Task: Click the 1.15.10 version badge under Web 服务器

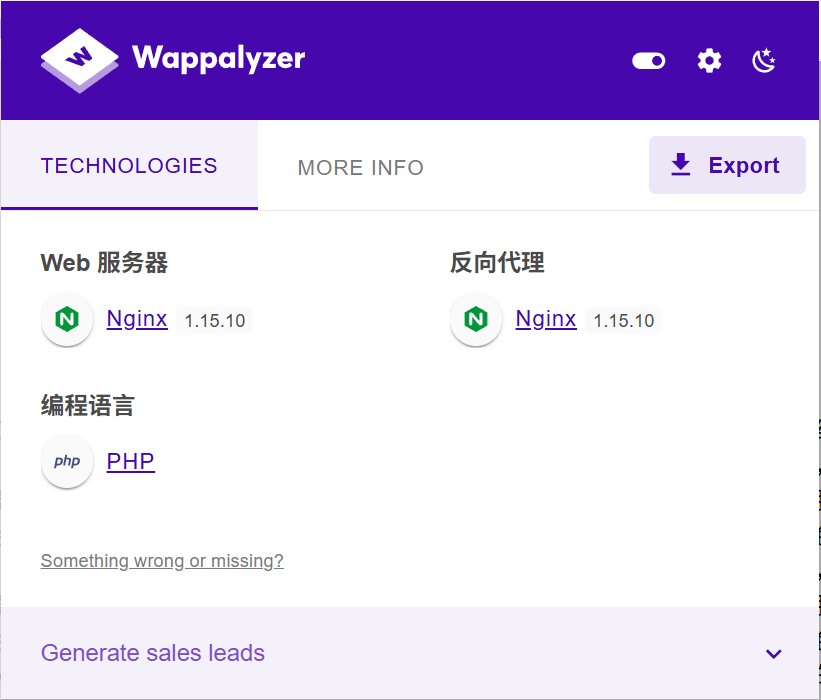Action: pos(215,320)
